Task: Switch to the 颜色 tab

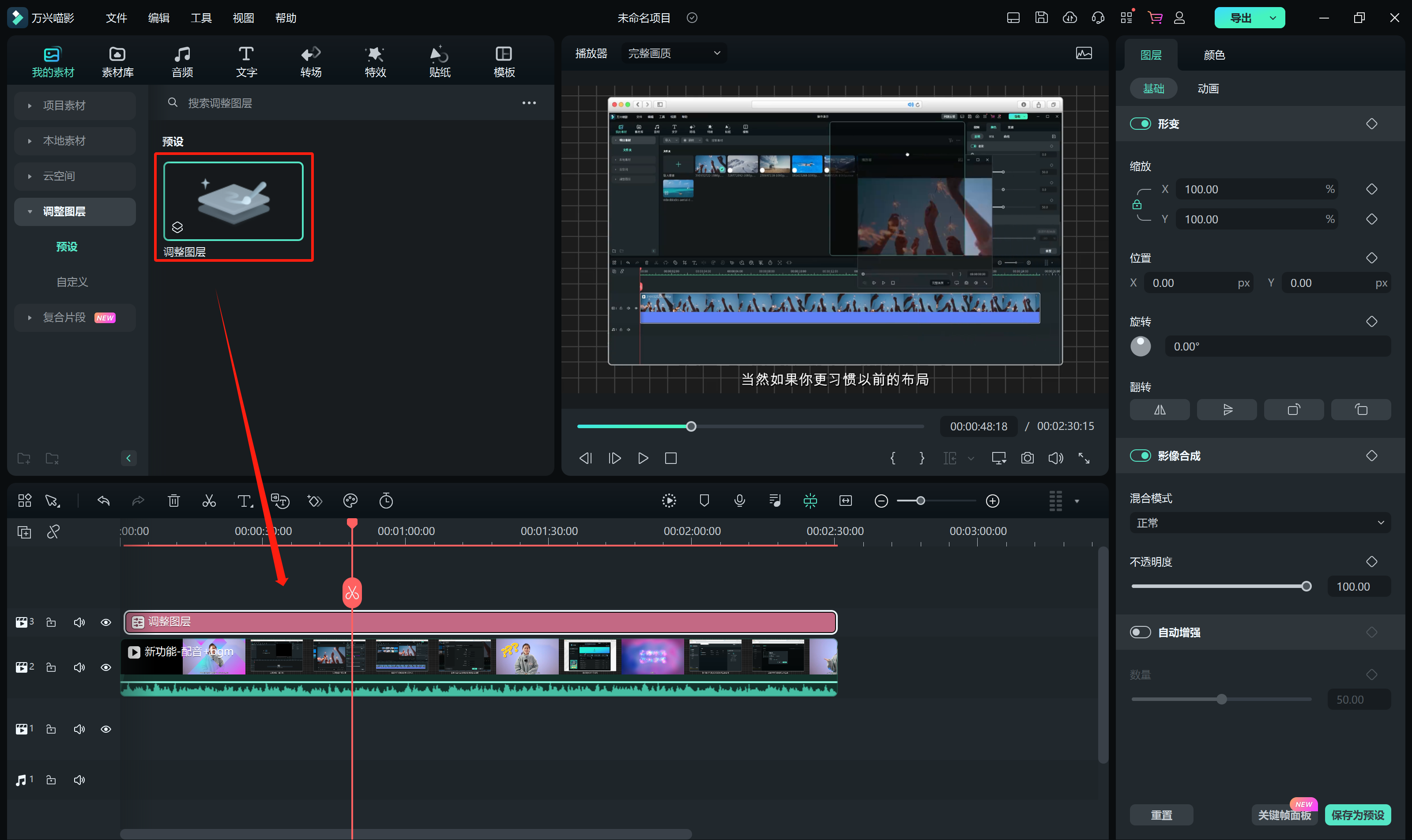Action: coord(1214,55)
